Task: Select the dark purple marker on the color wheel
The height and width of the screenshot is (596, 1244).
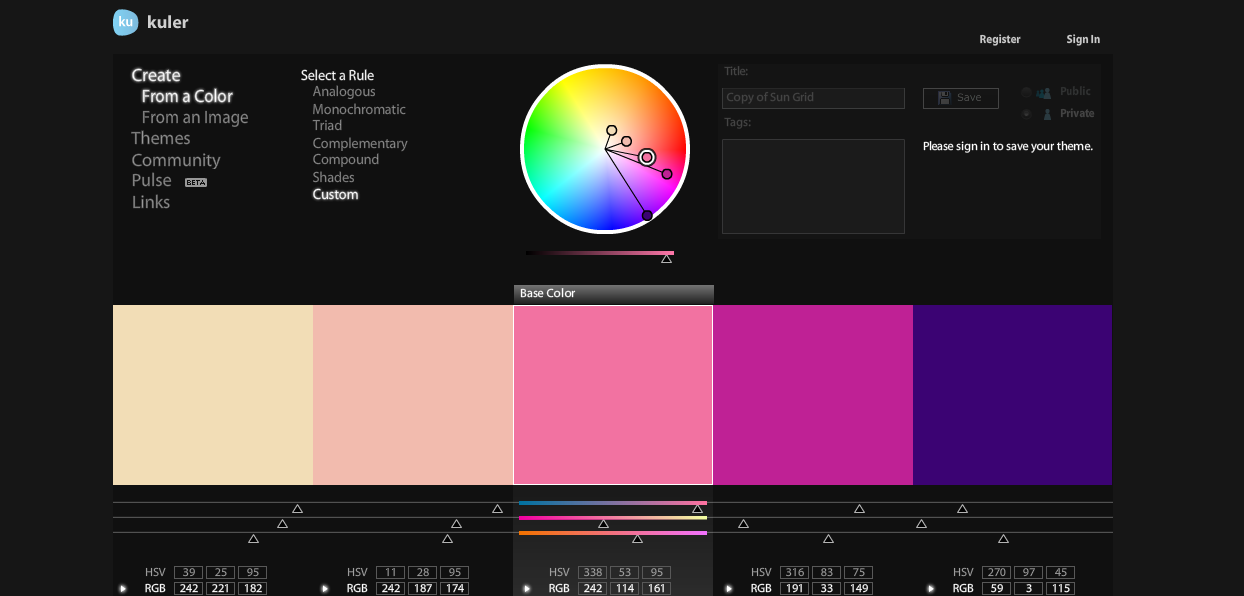Action: 647,215
